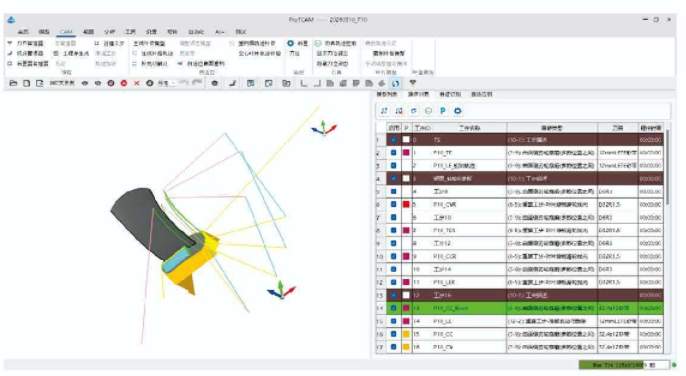Uncheck the enable checkbox for row TS

pos(393,140)
